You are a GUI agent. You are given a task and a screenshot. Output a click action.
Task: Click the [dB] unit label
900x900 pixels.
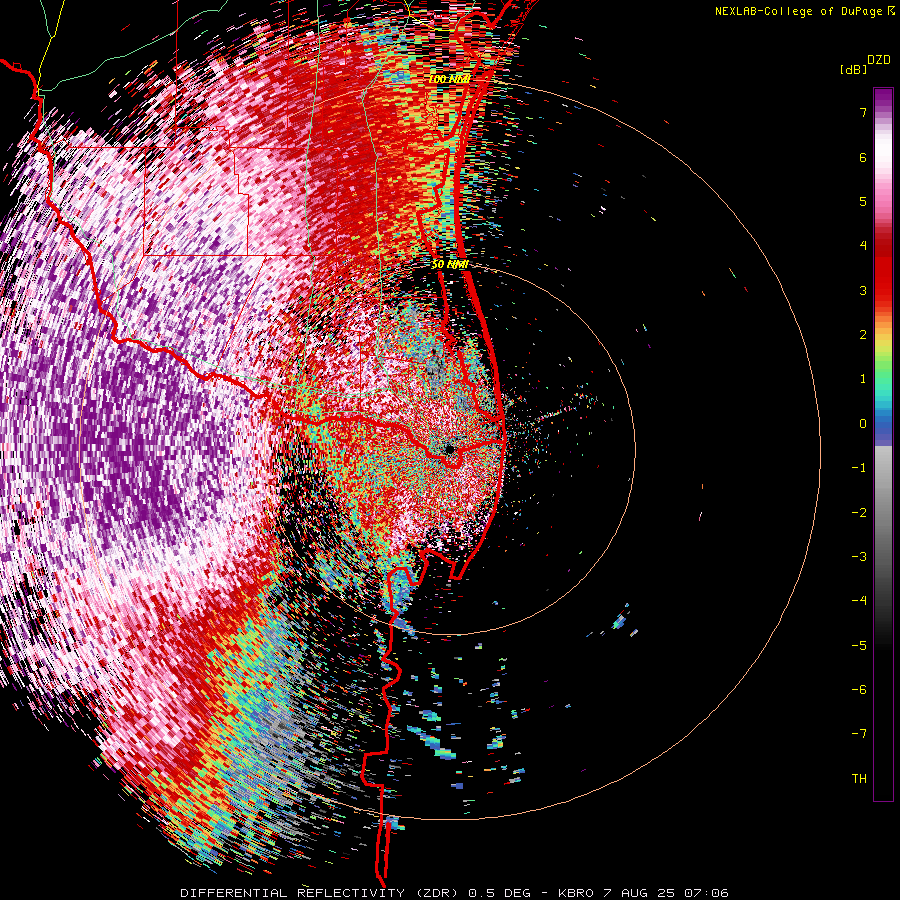853,69
